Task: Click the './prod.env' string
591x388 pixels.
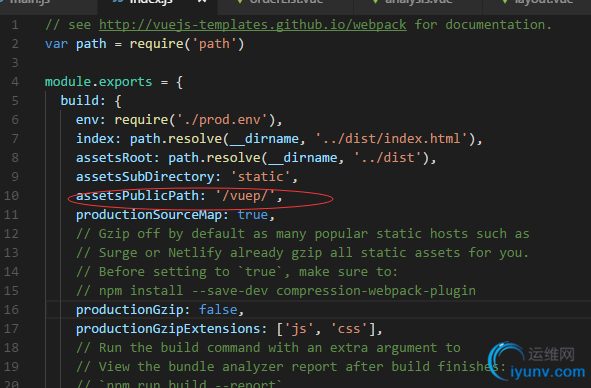Action: tap(222, 120)
